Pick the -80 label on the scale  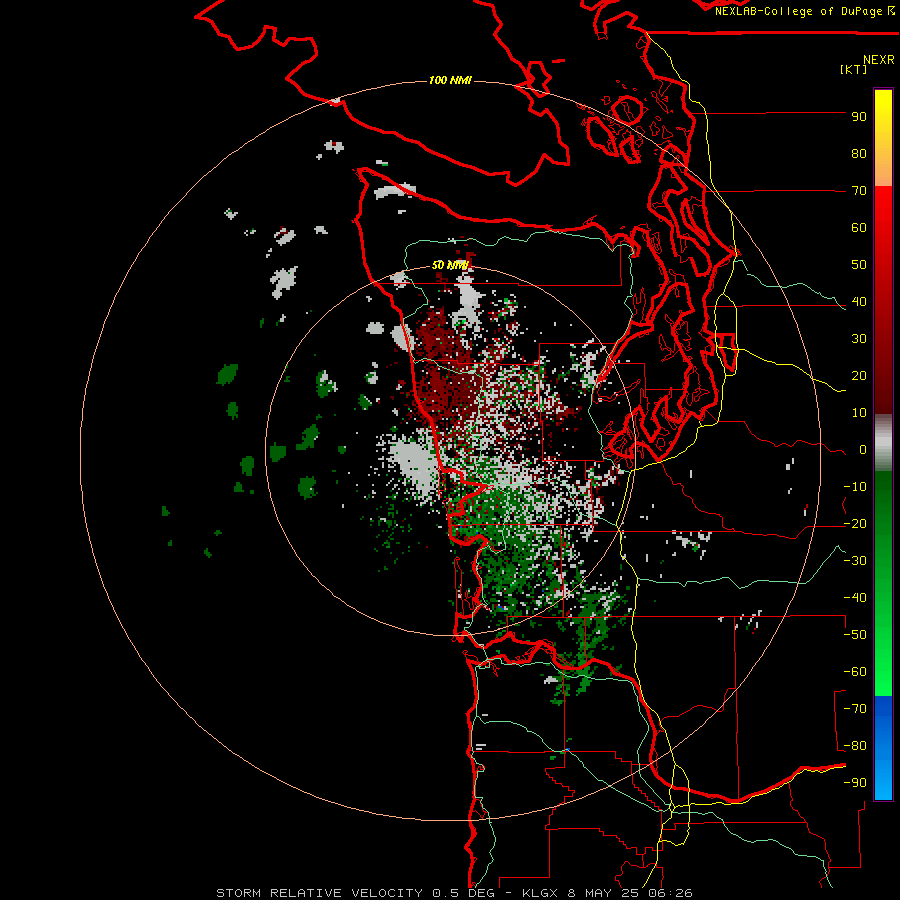[x=855, y=746]
